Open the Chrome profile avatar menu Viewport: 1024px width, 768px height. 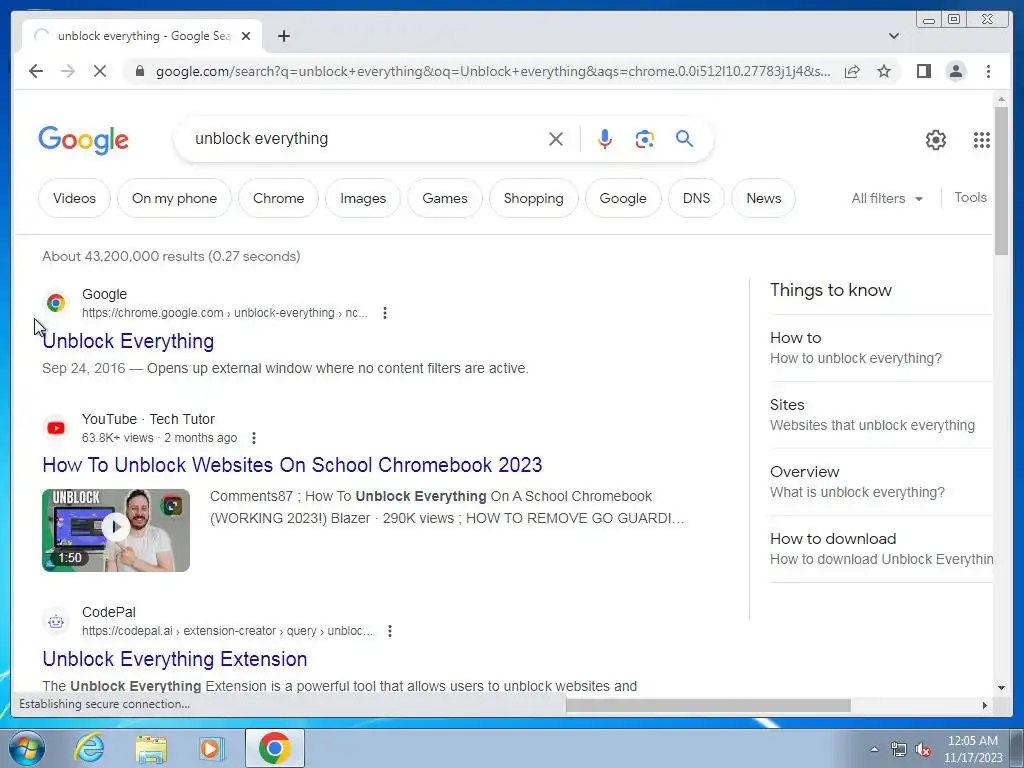point(956,71)
